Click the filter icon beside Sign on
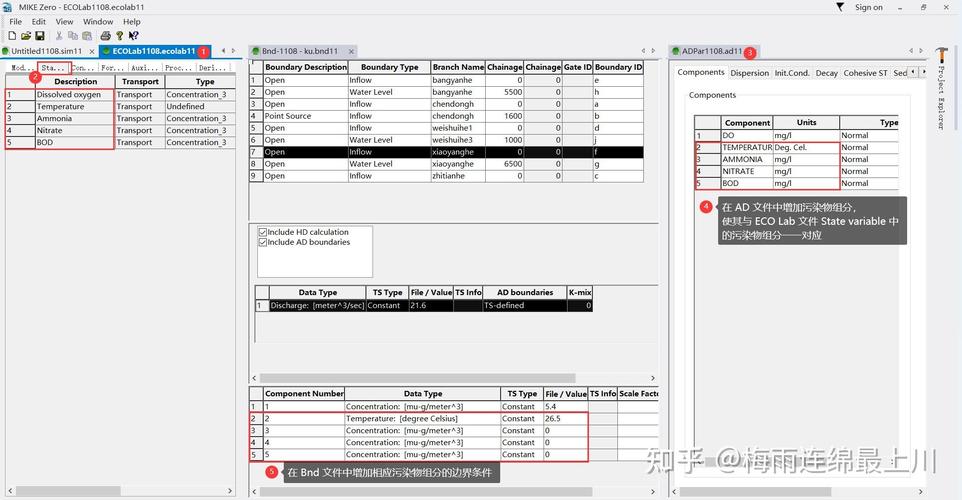The image size is (962, 500). pyautogui.click(x=840, y=7)
